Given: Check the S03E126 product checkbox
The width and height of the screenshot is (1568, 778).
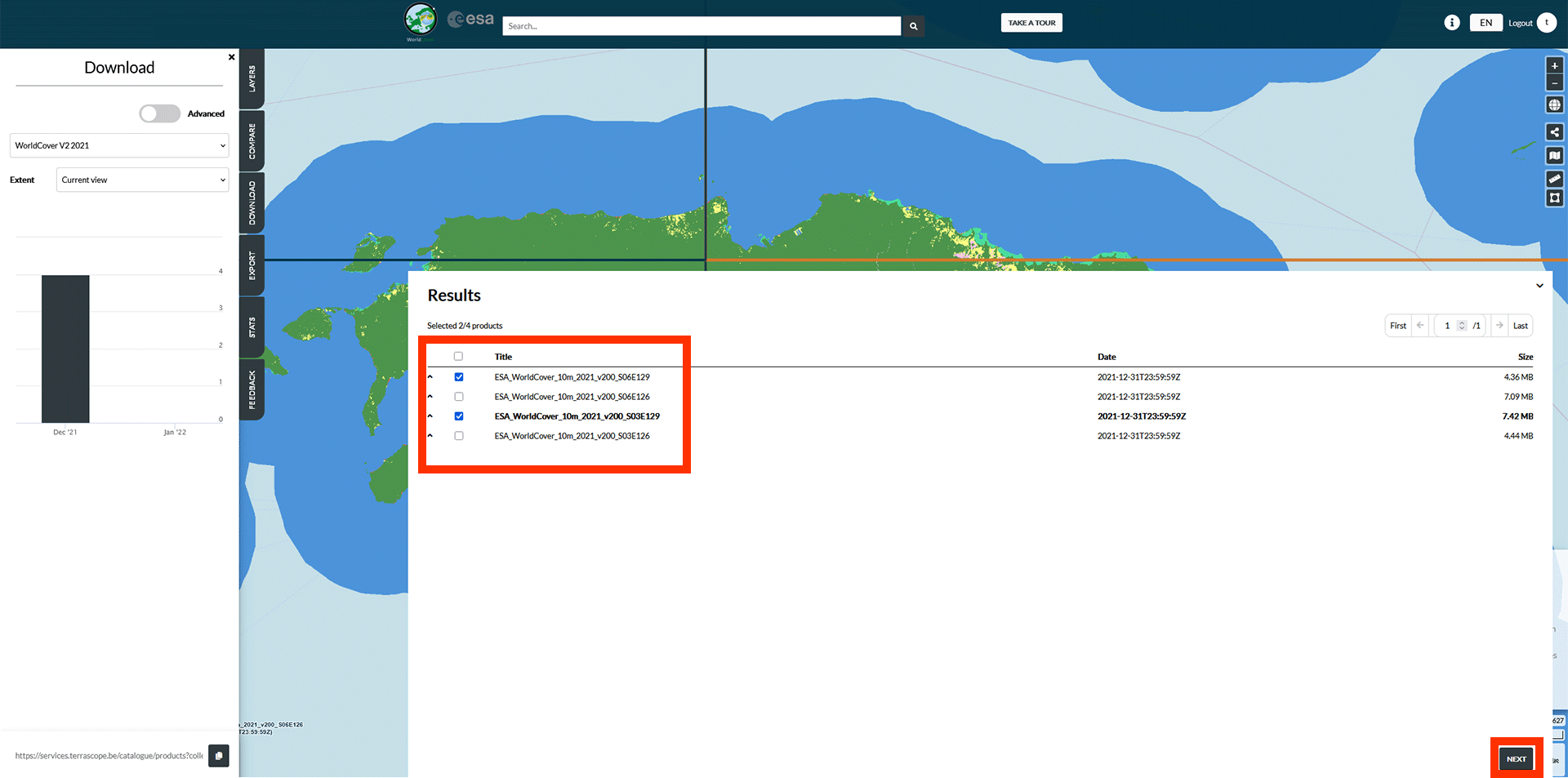Looking at the screenshot, I should (459, 436).
